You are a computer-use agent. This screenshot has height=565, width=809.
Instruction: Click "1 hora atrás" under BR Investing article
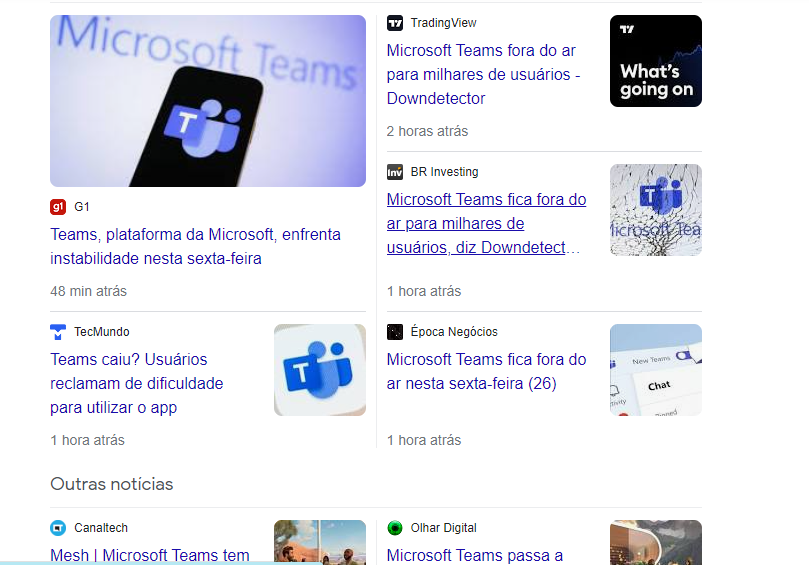coord(424,292)
